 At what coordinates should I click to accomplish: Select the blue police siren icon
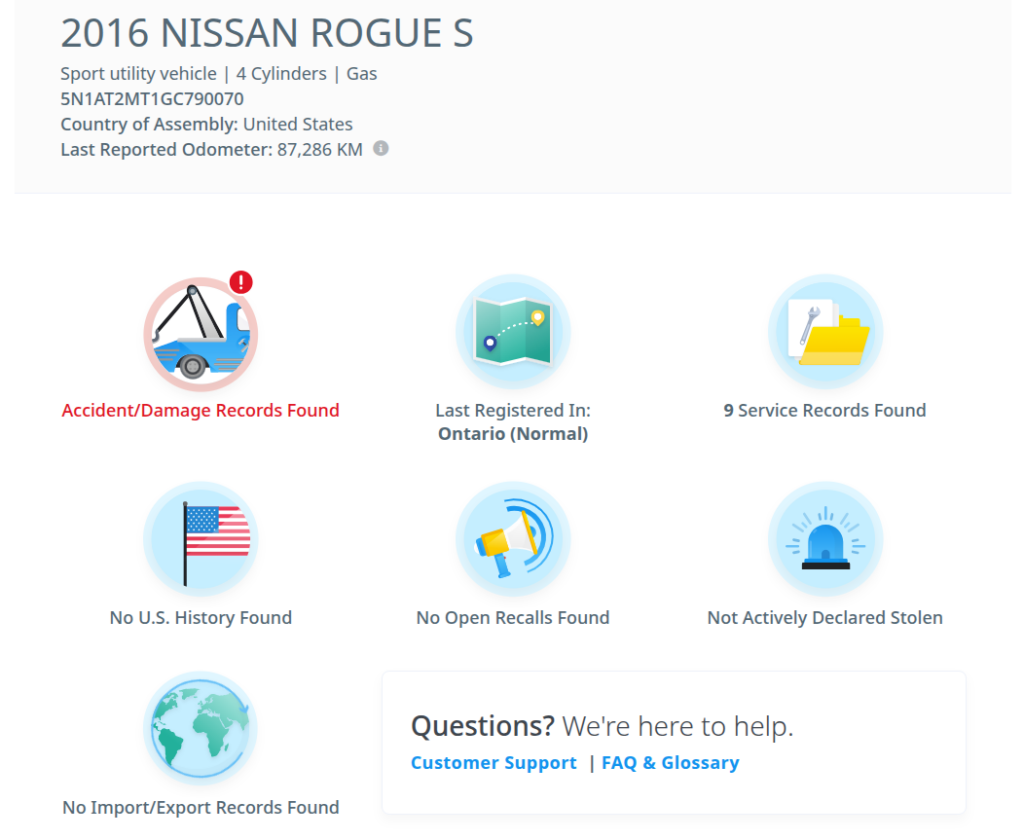pos(825,539)
